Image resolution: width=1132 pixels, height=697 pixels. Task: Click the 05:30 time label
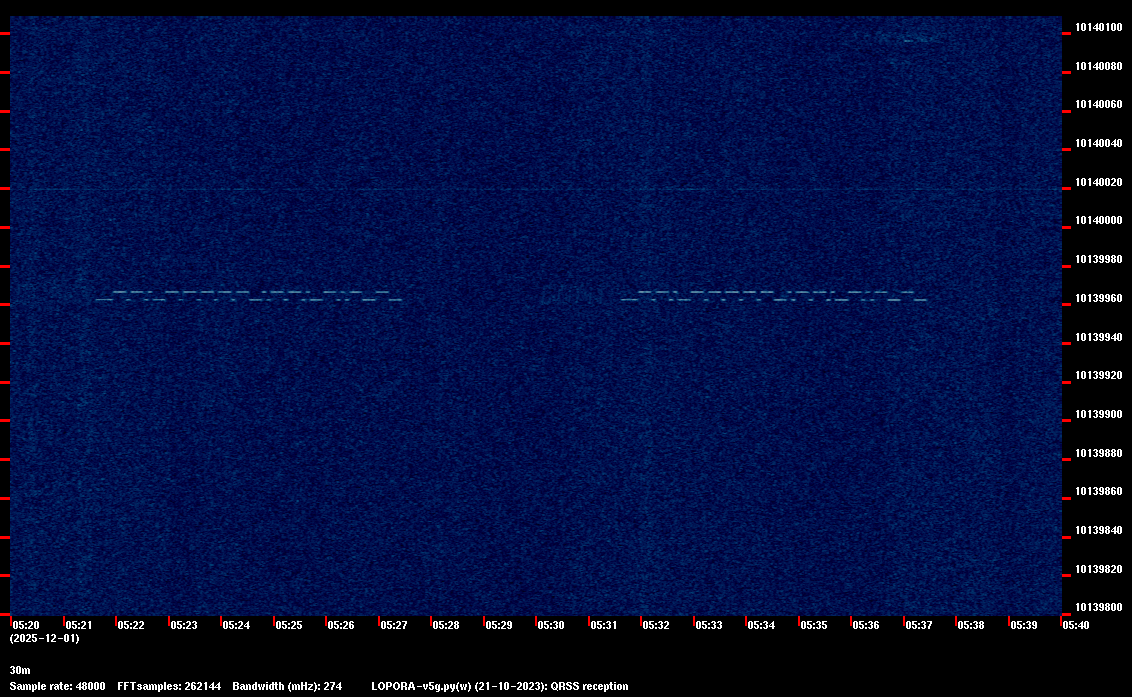[x=551, y=625]
